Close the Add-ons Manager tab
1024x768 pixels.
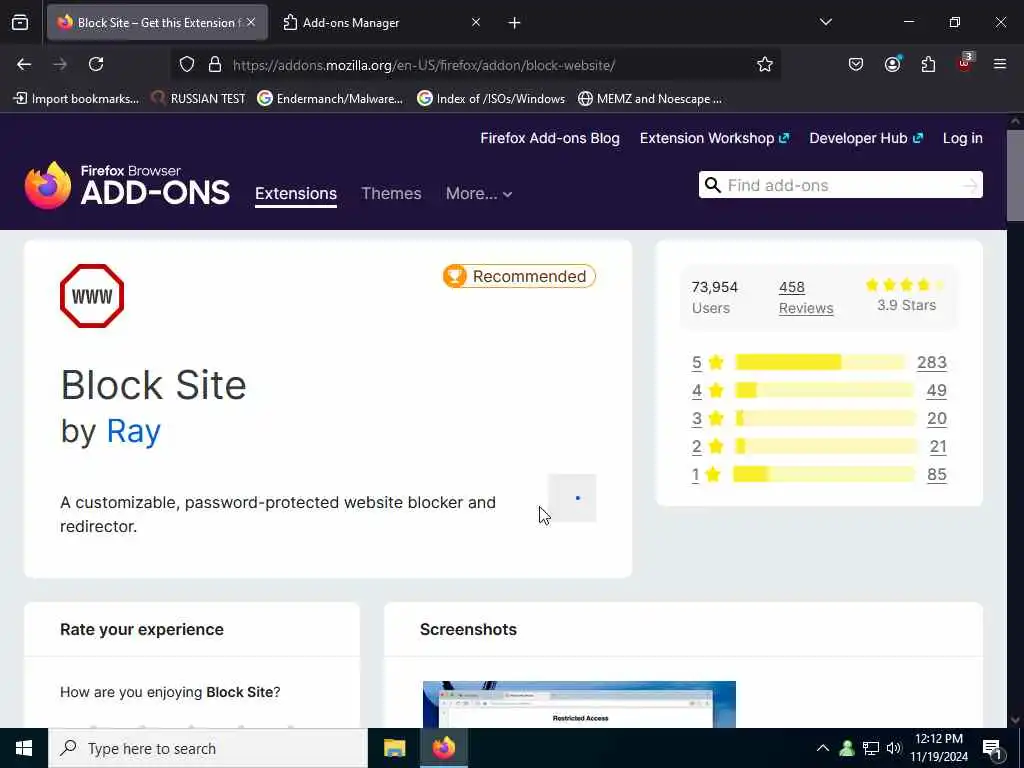476,22
